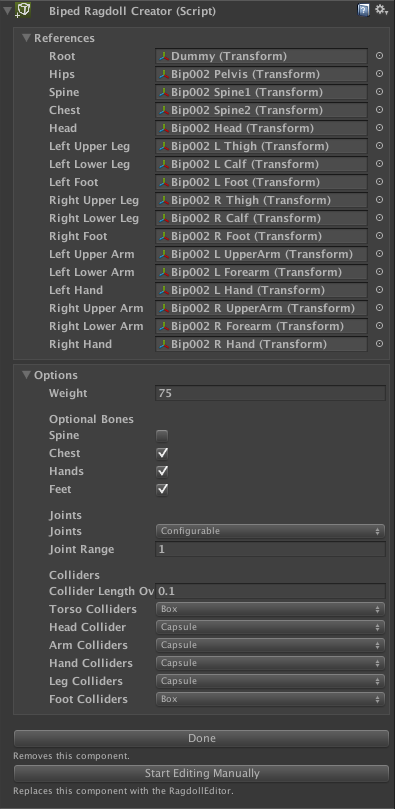395x809 pixels.
Task: Click object picker circle for Head field
Action: pyautogui.click(x=379, y=128)
